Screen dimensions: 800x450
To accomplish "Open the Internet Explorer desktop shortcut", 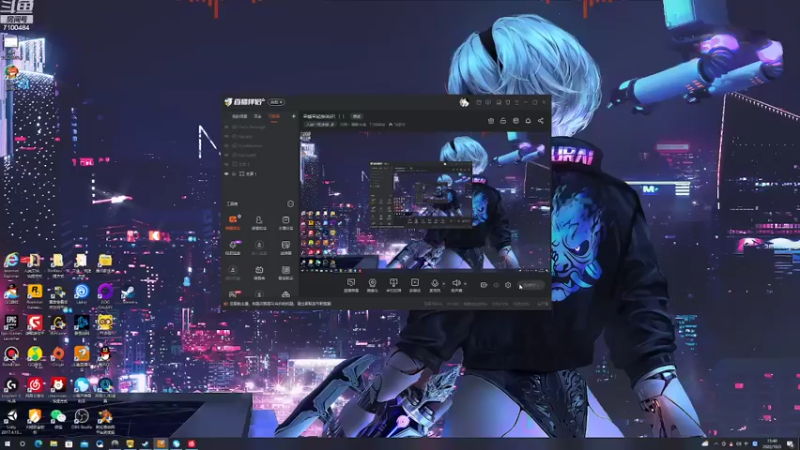I will click(x=11, y=264).
